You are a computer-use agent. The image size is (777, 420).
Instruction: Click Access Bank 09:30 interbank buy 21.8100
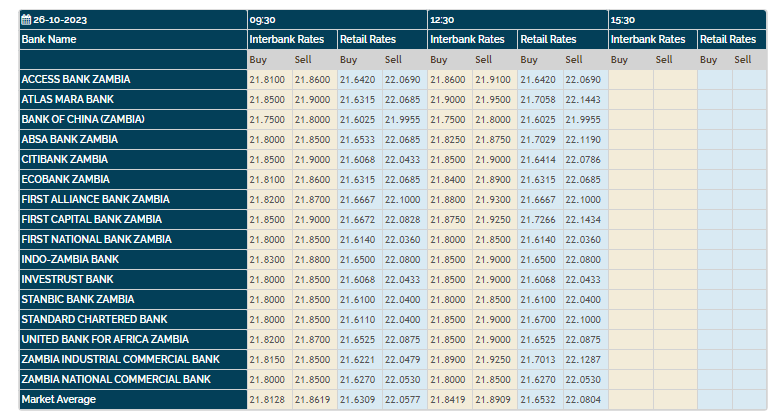point(267,80)
